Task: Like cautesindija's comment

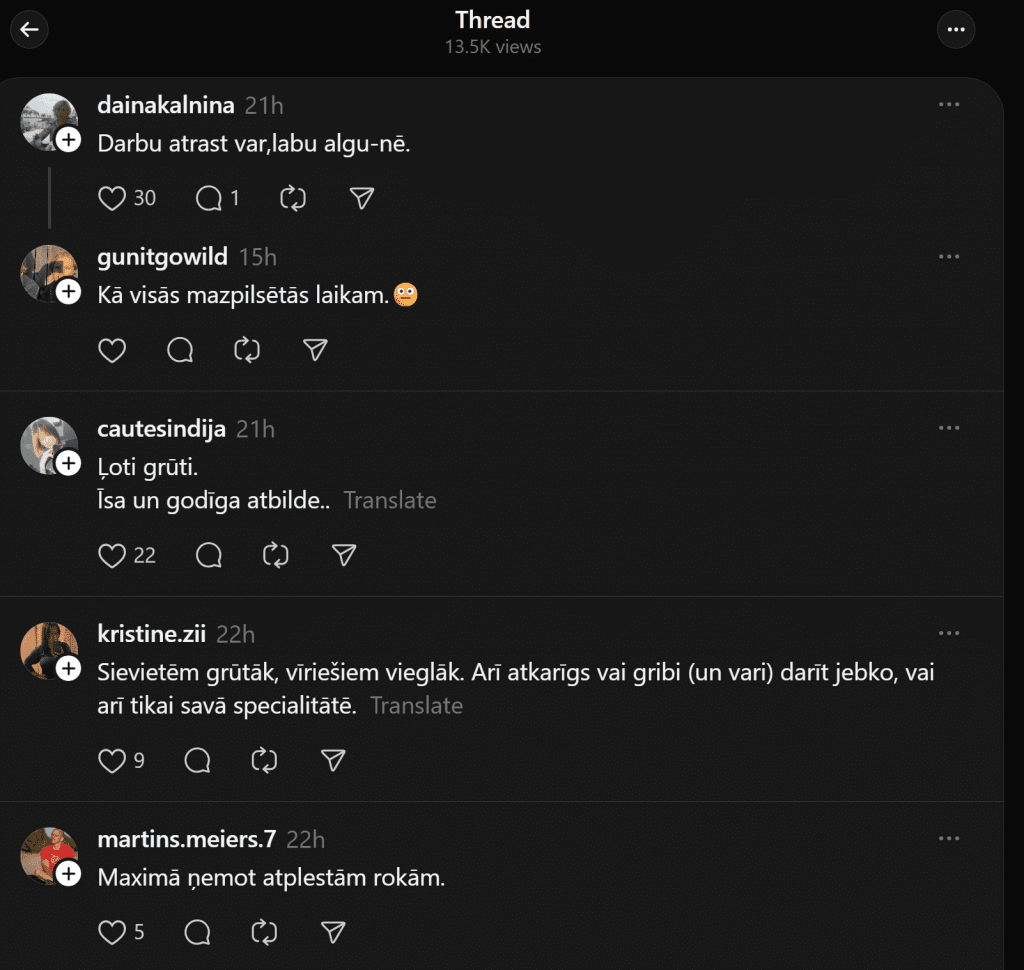Action: [112, 555]
